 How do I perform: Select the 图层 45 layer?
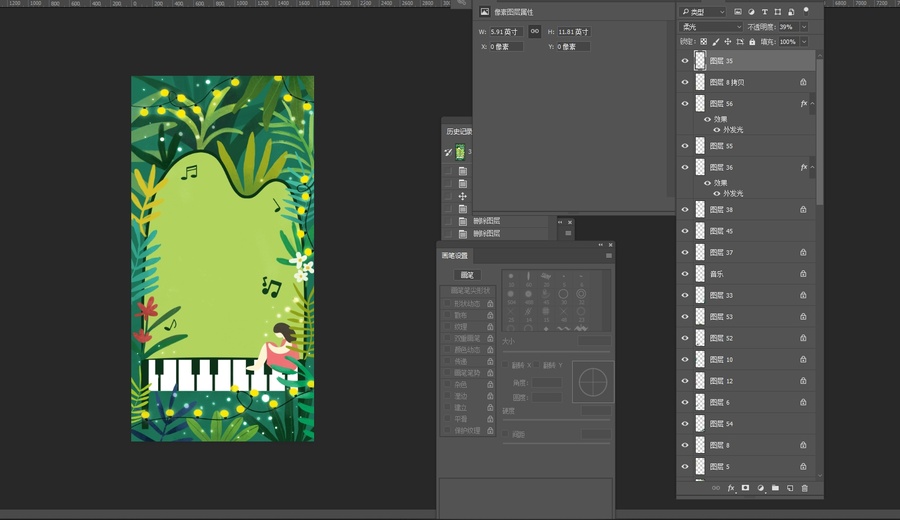(x=748, y=231)
